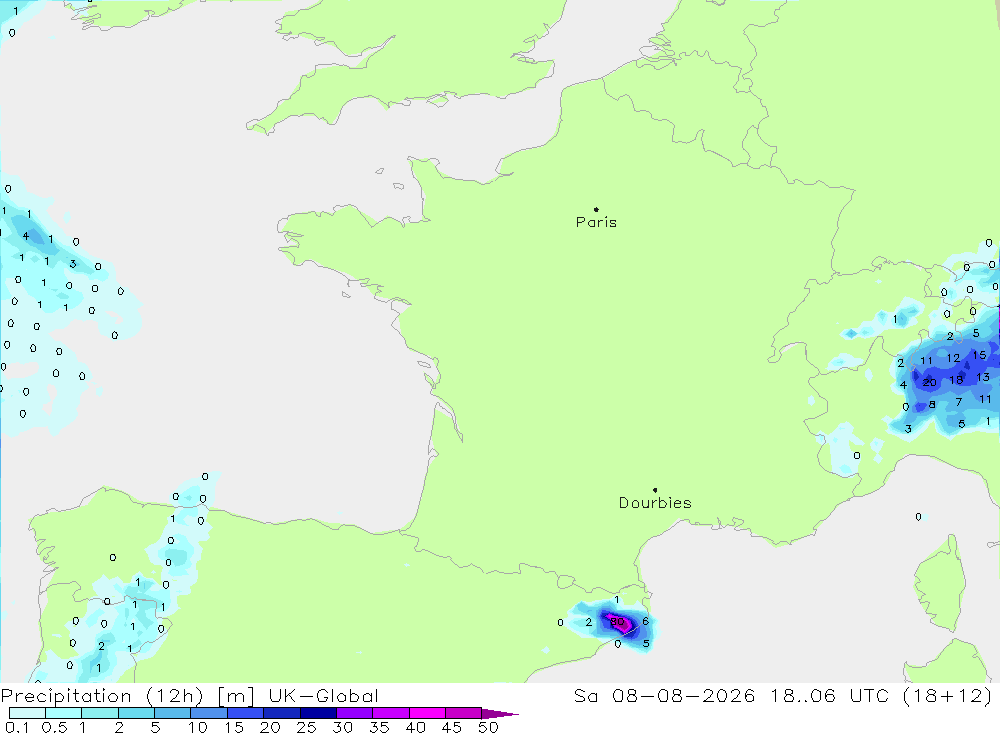Click the '6' value beside the 80 peak
Image resolution: width=1000 pixels, height=733 pixels.
645,621
